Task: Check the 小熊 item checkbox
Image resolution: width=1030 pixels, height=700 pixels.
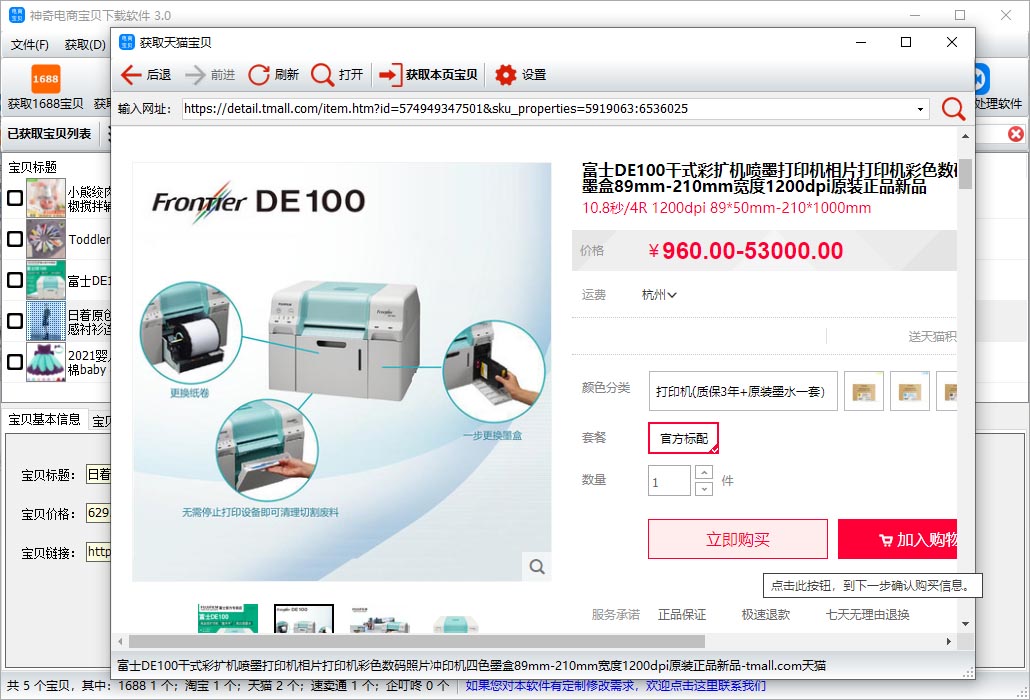Action: 15,198
